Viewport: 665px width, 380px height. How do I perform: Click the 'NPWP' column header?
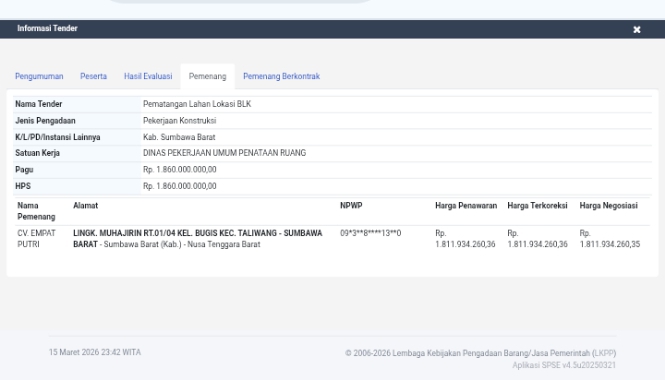pos(351,205)
